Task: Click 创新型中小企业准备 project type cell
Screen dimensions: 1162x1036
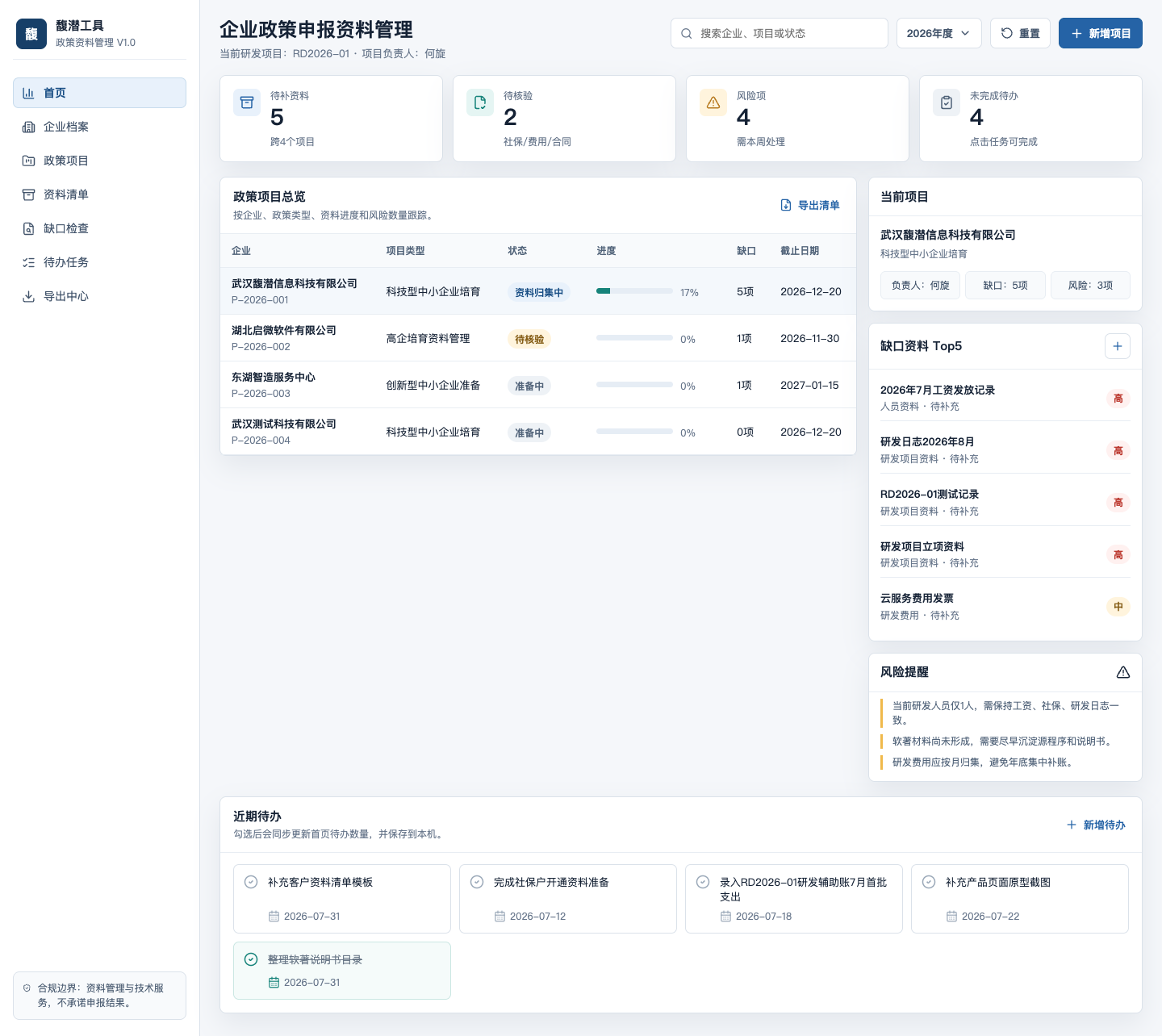Action: tap(433, 385)
